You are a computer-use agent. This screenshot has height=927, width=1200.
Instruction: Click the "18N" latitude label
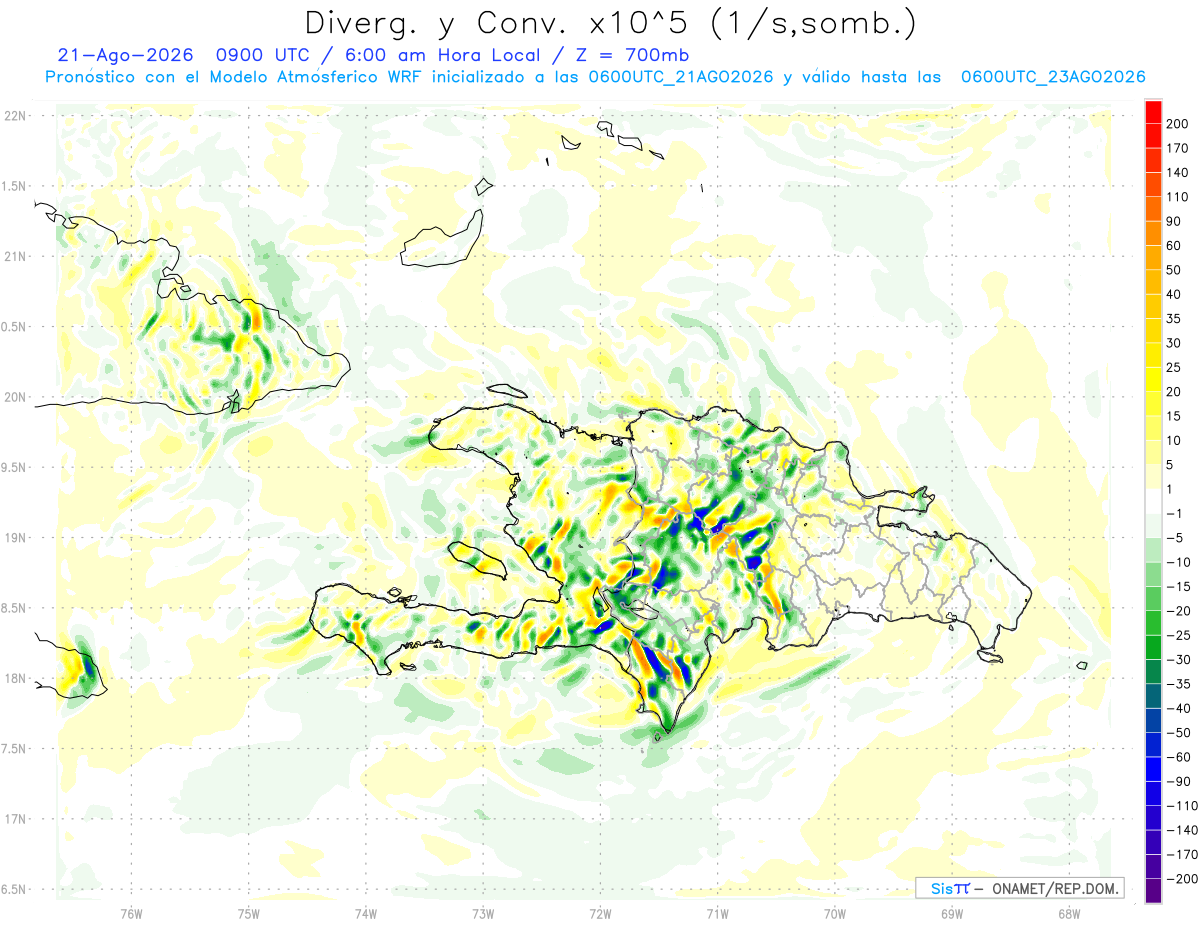(15, 679)
